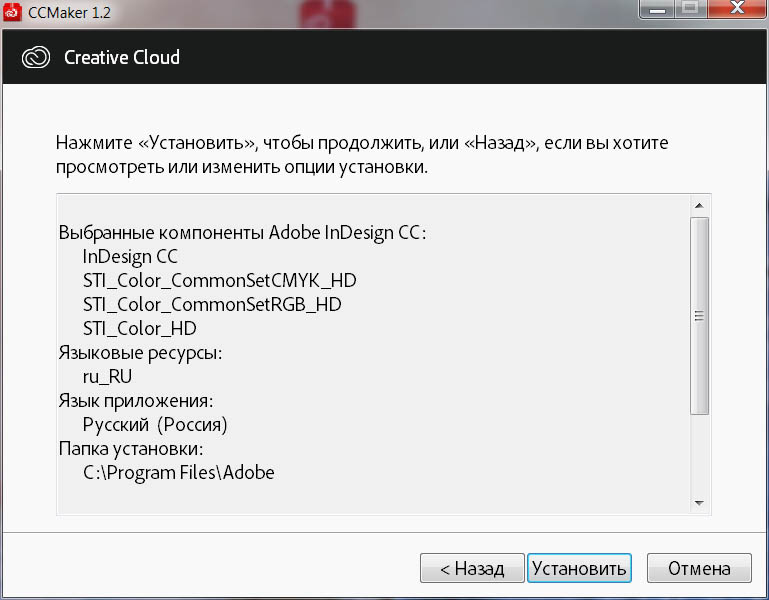Click the "Русский (Россия)" application language line
Image resolution: width=769 pixels, height=600 pixels.
(155, 424)
